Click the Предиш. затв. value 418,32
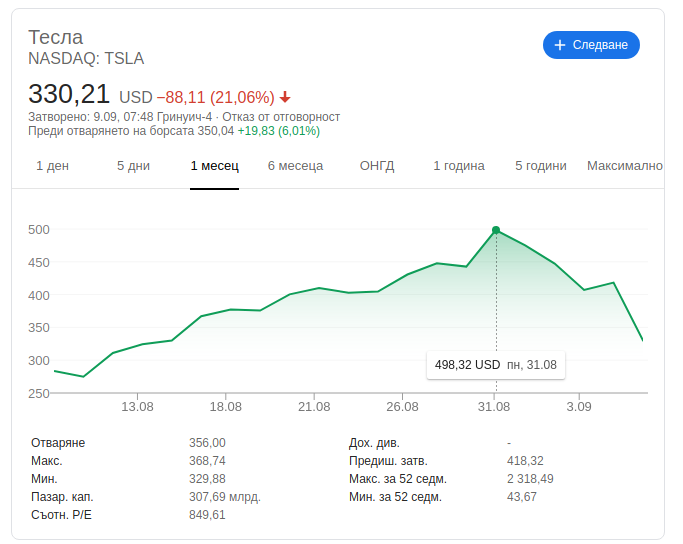Image resolution: width=683 pixels, height=544 pixels. tap(525, 461)
